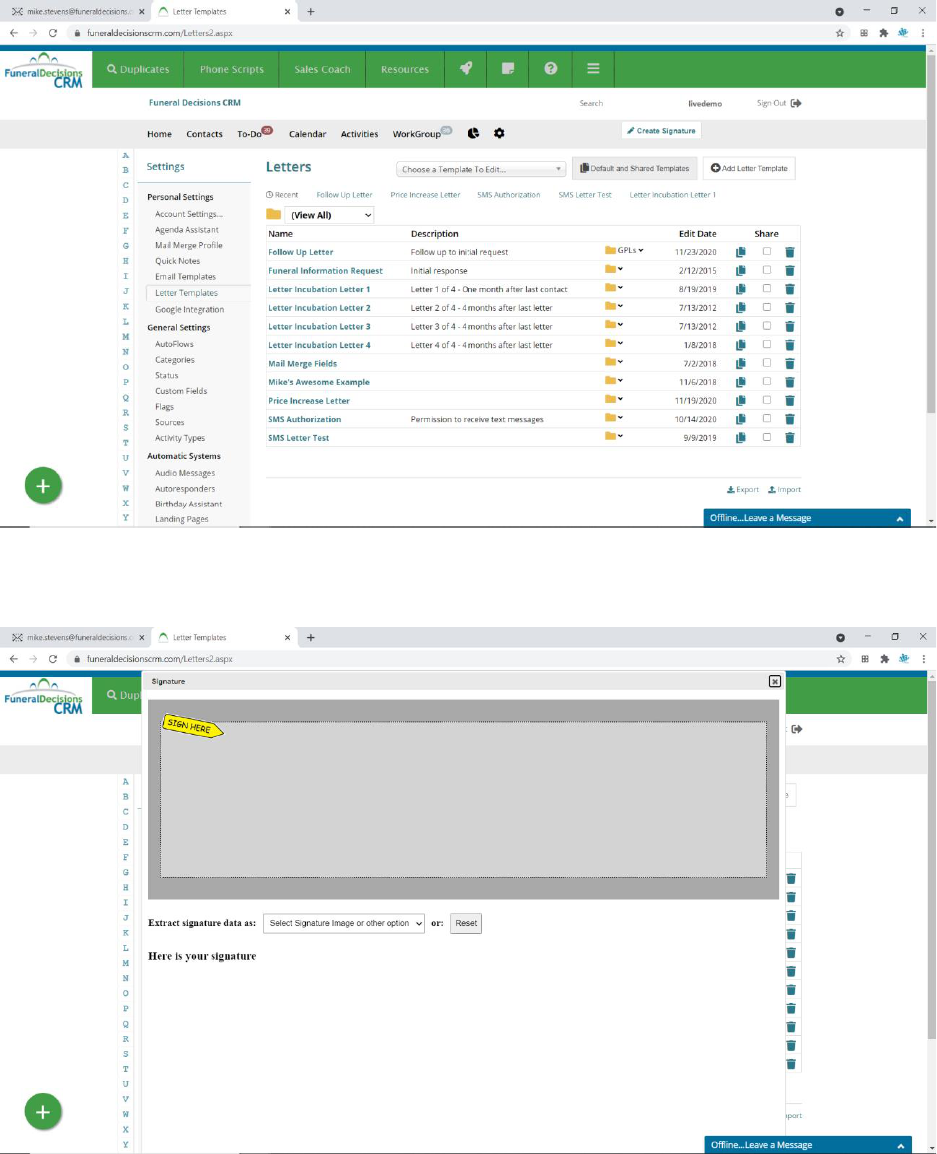The image size is (937, 1154).
Task: Switch to Phone Scripts tab
Action: (x=231, y=69)
